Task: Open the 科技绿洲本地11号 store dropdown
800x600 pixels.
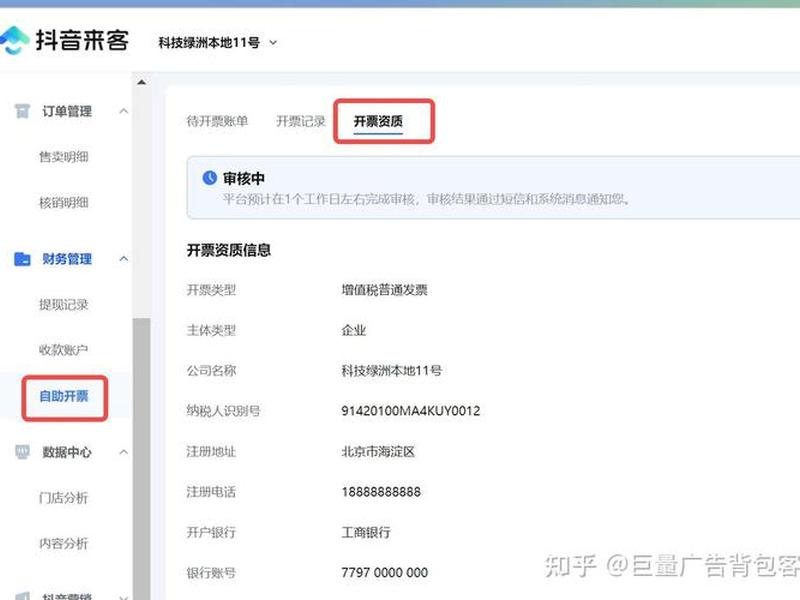Action: [217, 42]
